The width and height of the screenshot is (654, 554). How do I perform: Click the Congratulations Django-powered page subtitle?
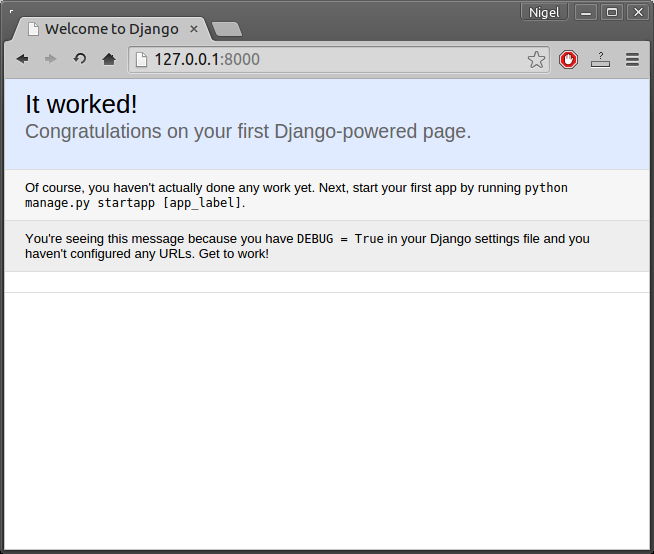(248, 131)
